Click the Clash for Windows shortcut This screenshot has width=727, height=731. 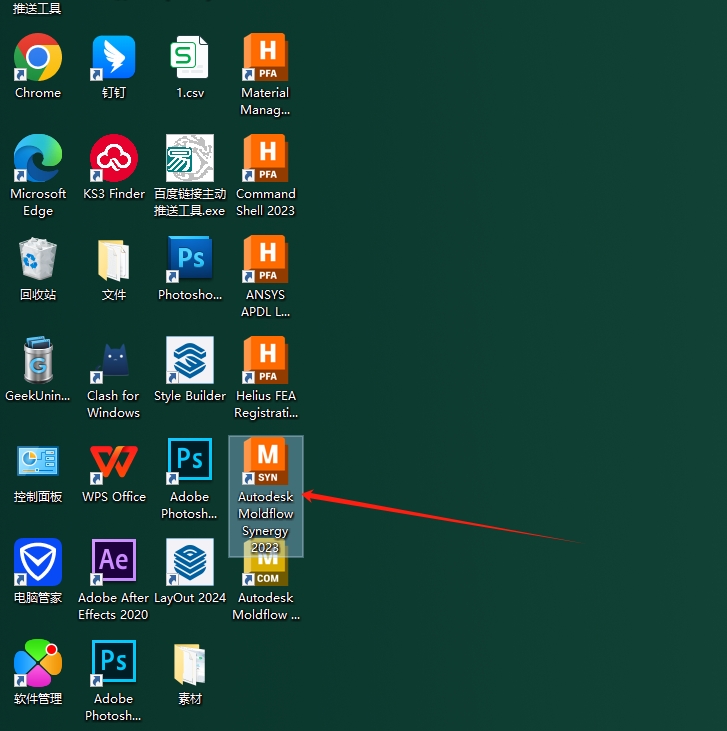(114, 361)
